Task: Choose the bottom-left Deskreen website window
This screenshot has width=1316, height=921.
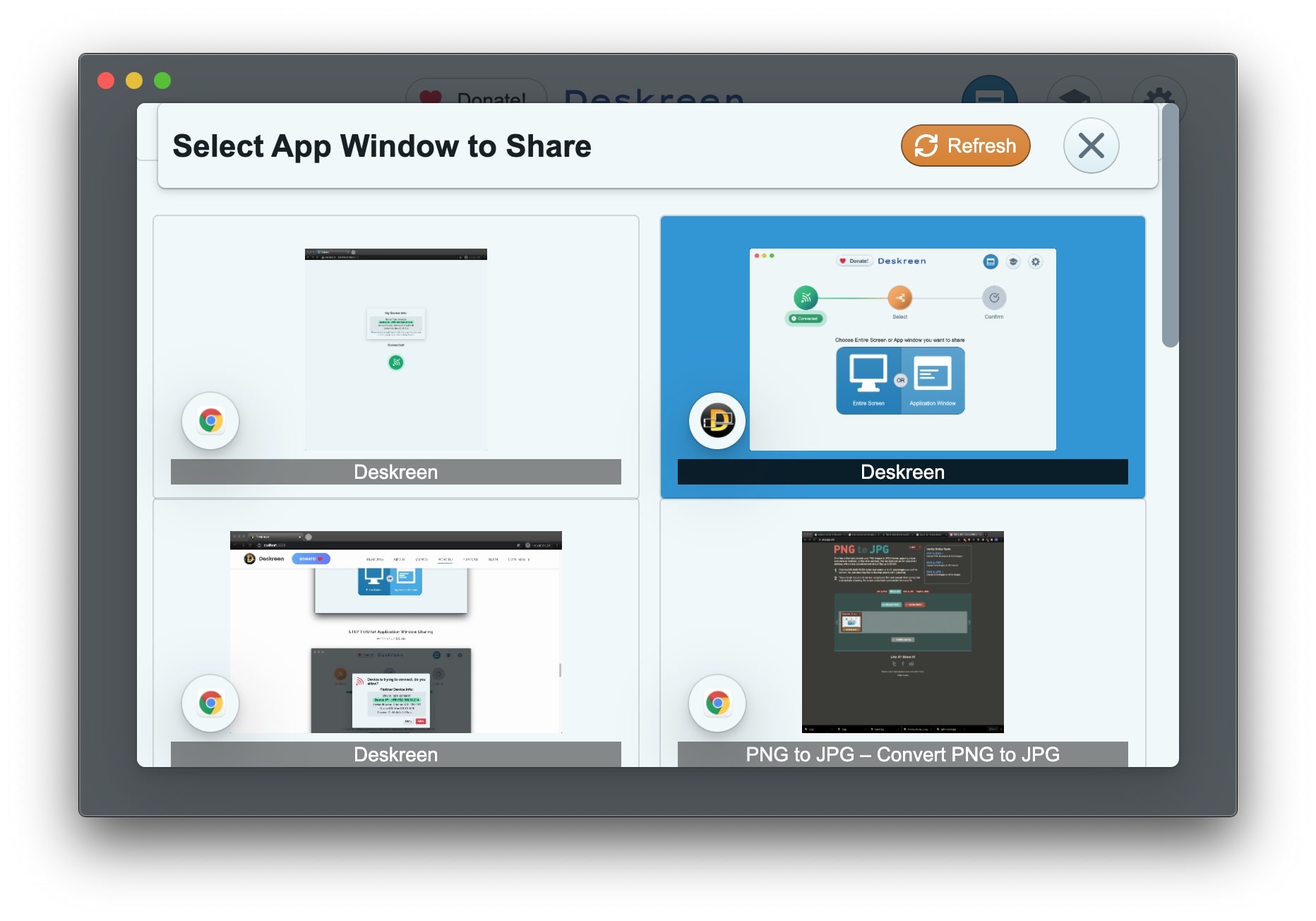Action: (394, 629)
